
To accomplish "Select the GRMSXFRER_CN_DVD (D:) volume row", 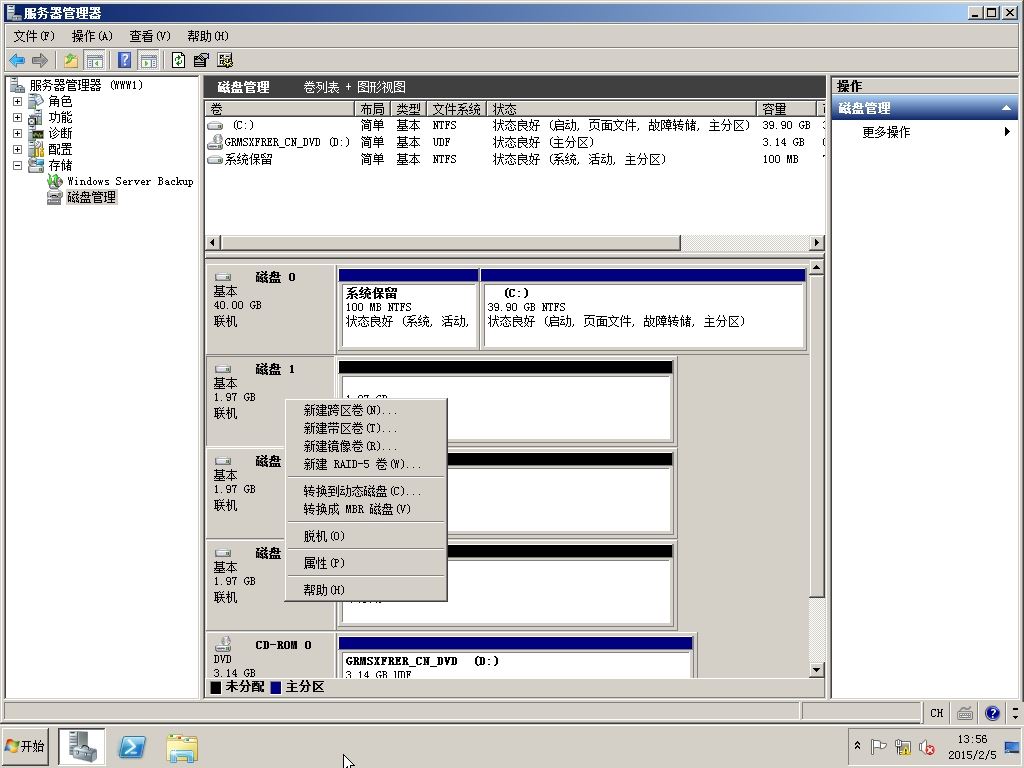I will (x=515, y=142).
